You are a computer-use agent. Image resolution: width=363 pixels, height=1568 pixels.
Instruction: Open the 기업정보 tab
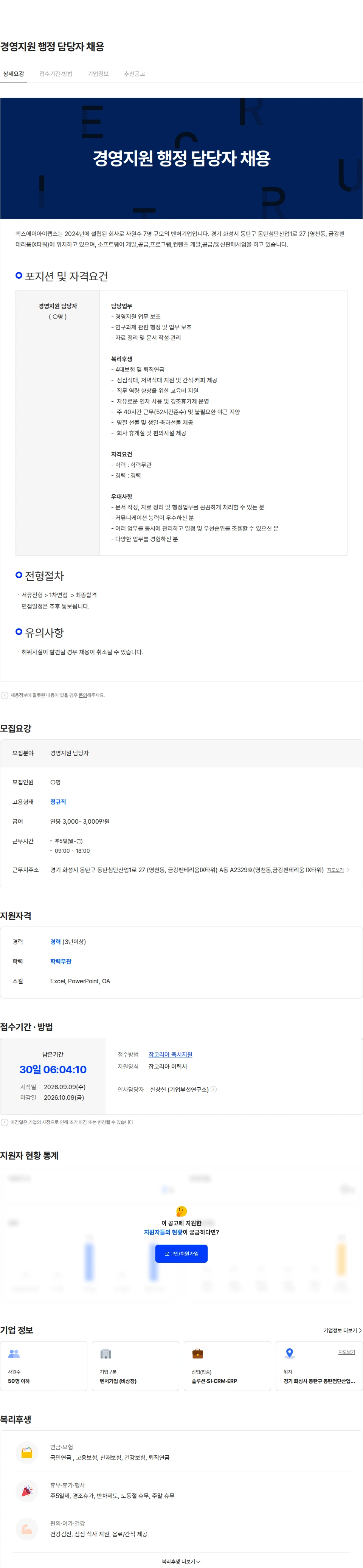pyautogui.click(x=98, y=74)
